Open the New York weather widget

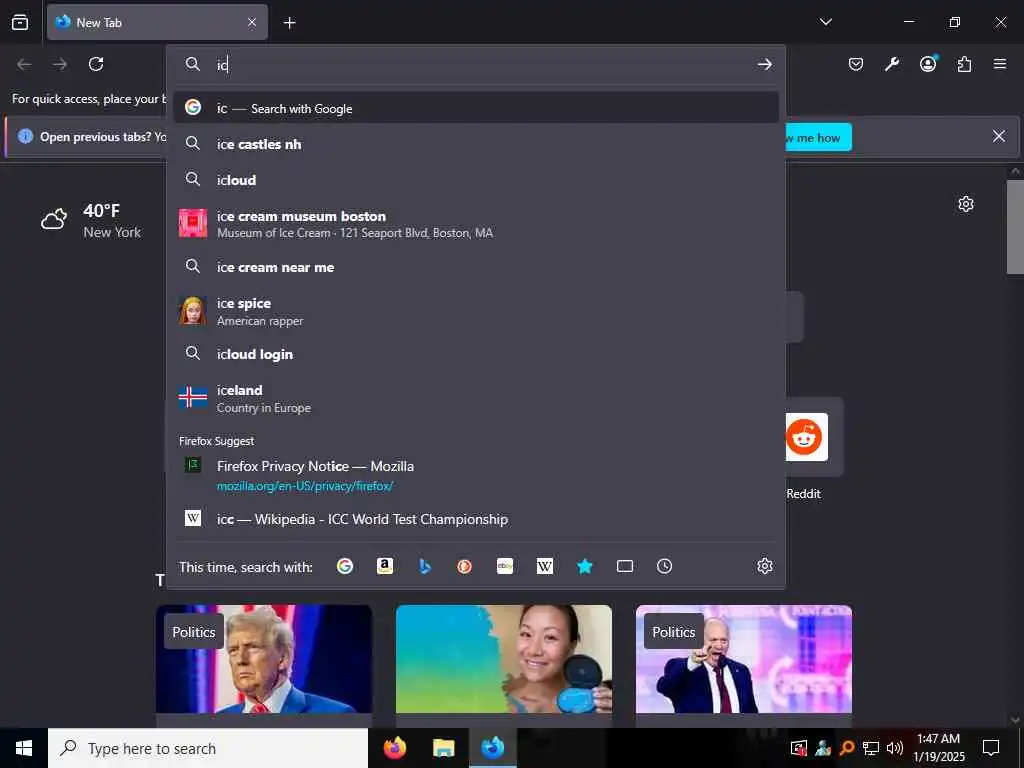[91, 220]
